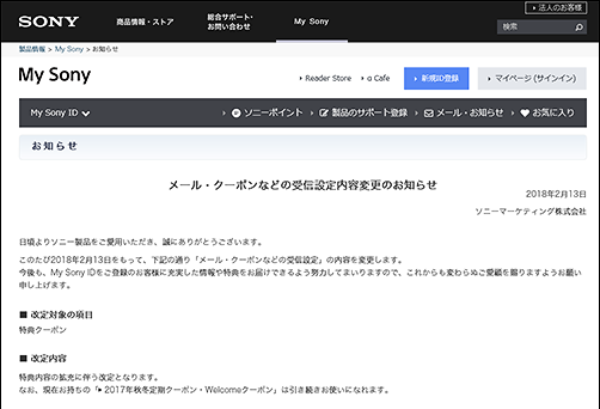Click the mail envelope icon
Image resolution: width=600 pixels, height=409 pixels.
[429, 113]
